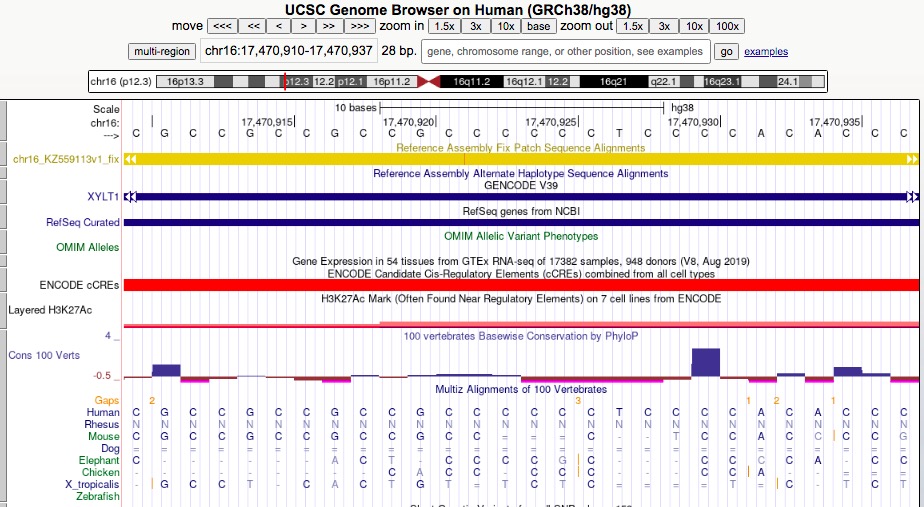Move far left with the <<< button
The image size is (924, 507).
pos(222,26)
